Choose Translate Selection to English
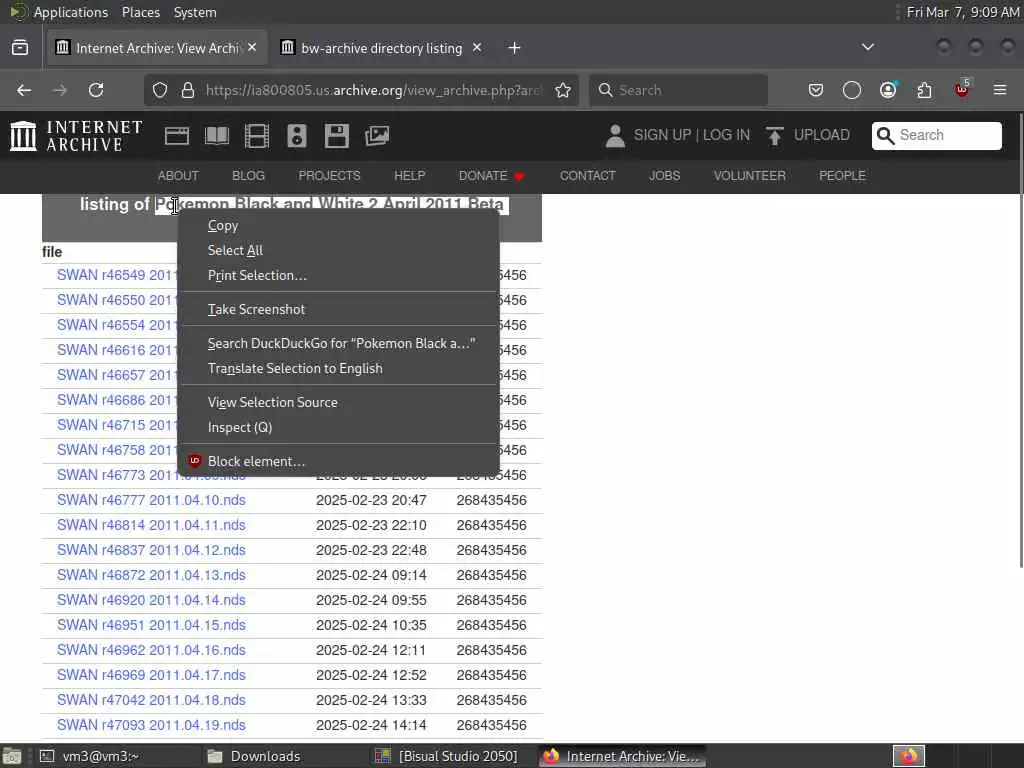Image resolution: width=1024 pixels, height=768 pixels. point(338,368)
